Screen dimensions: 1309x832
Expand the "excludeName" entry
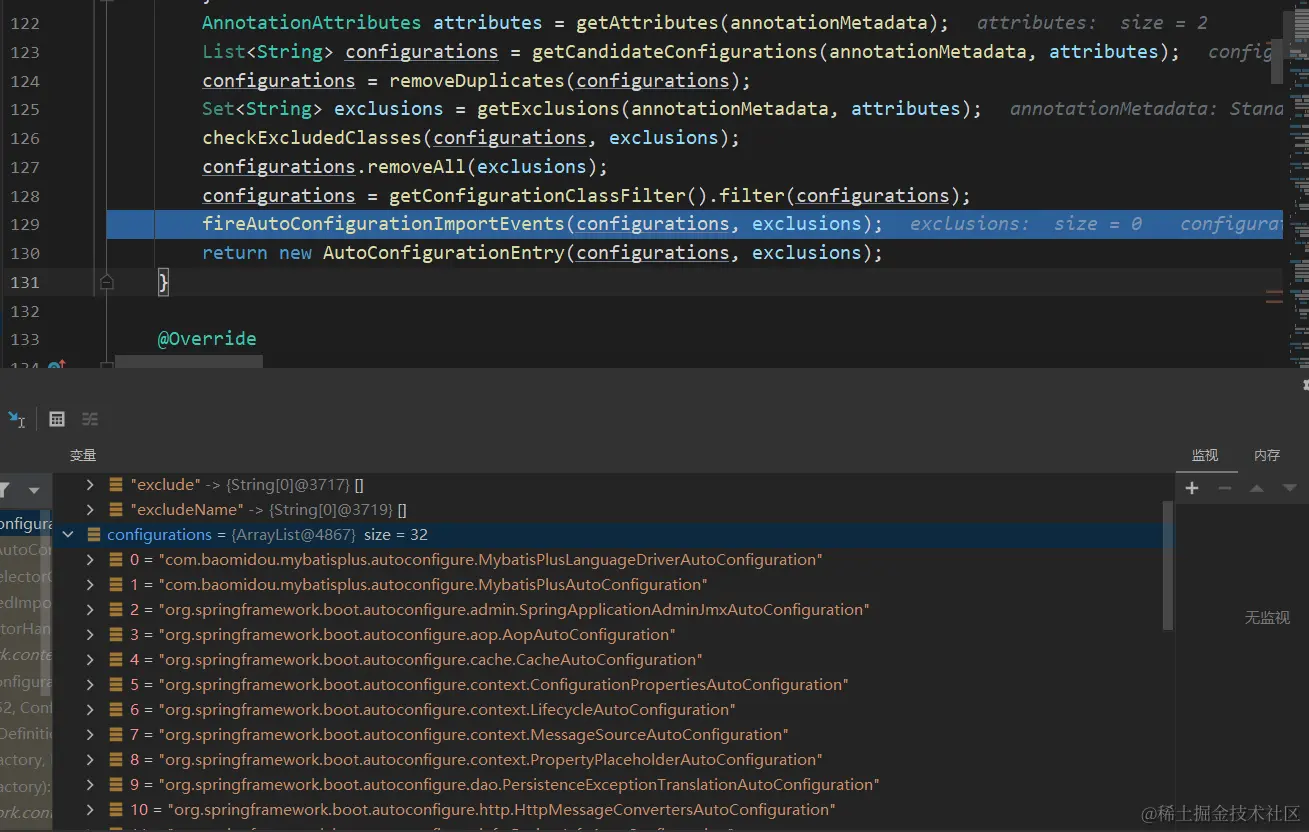(x=90, y=510)
